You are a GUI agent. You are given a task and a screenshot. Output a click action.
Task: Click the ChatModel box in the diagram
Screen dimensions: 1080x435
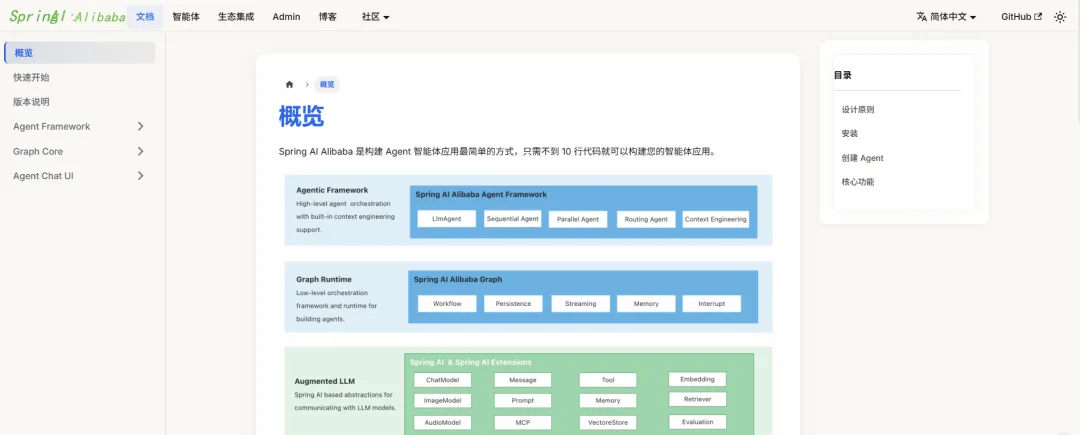click(x=442, y=380)
